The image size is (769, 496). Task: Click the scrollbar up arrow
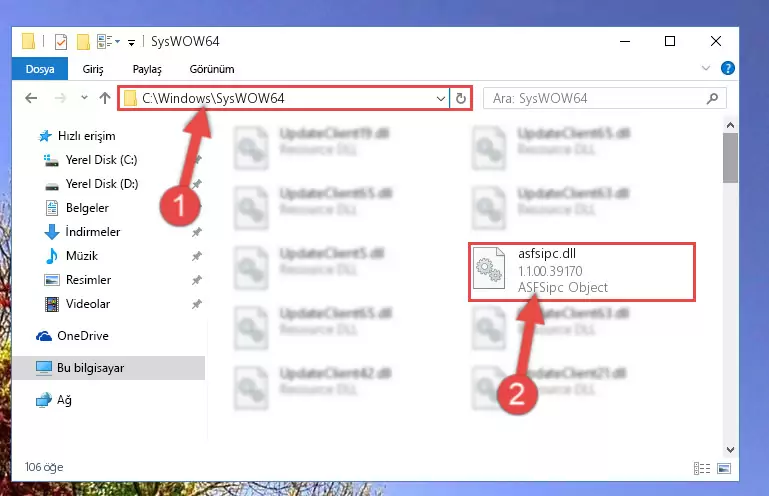(730, 125)
